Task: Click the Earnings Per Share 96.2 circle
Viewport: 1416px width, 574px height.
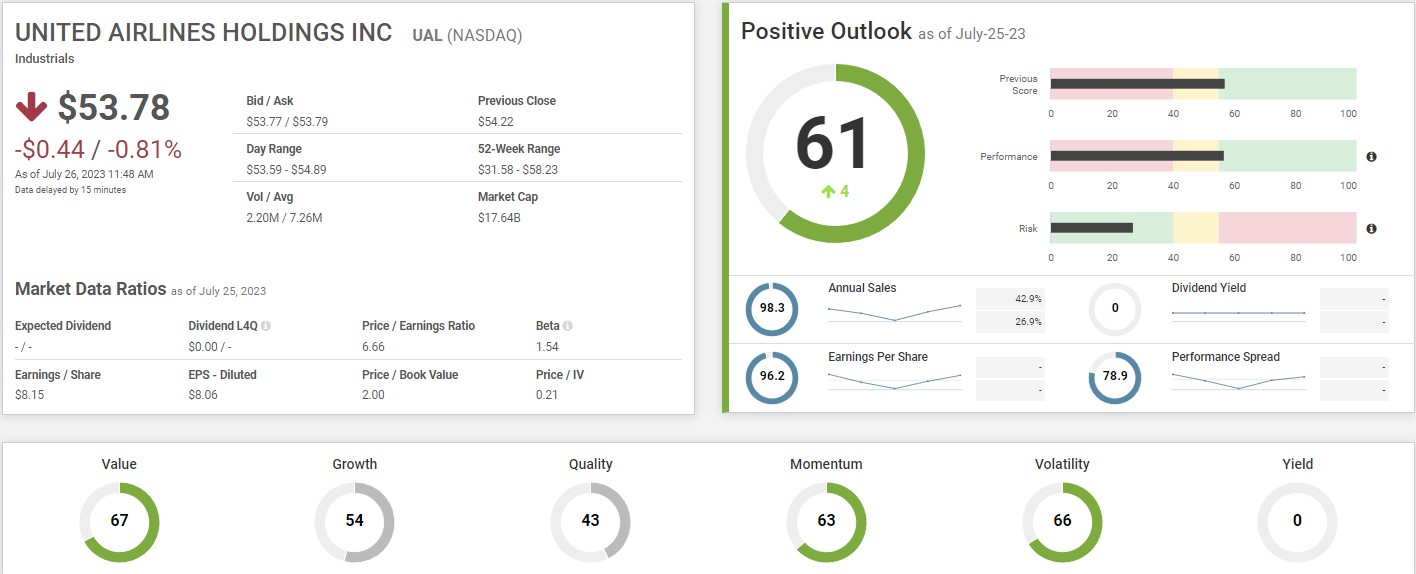Action: tap(772, 378)
